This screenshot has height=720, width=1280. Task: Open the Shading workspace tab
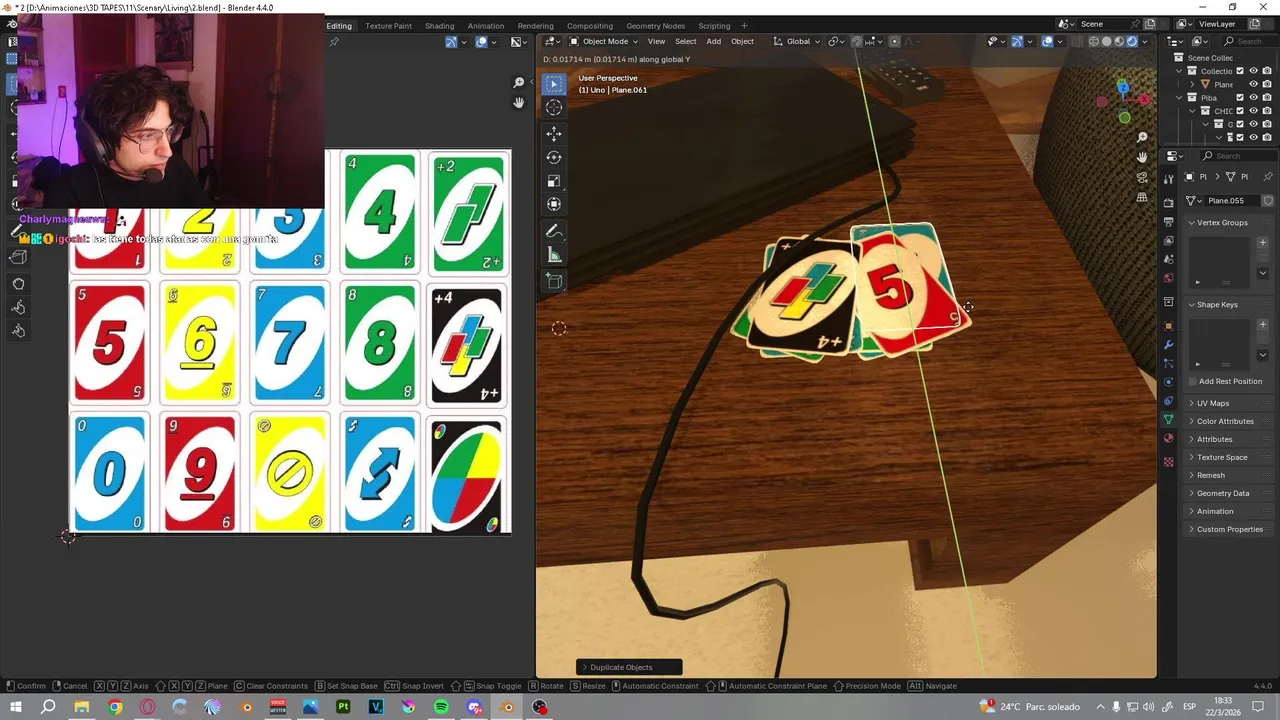tap(439, 26)
